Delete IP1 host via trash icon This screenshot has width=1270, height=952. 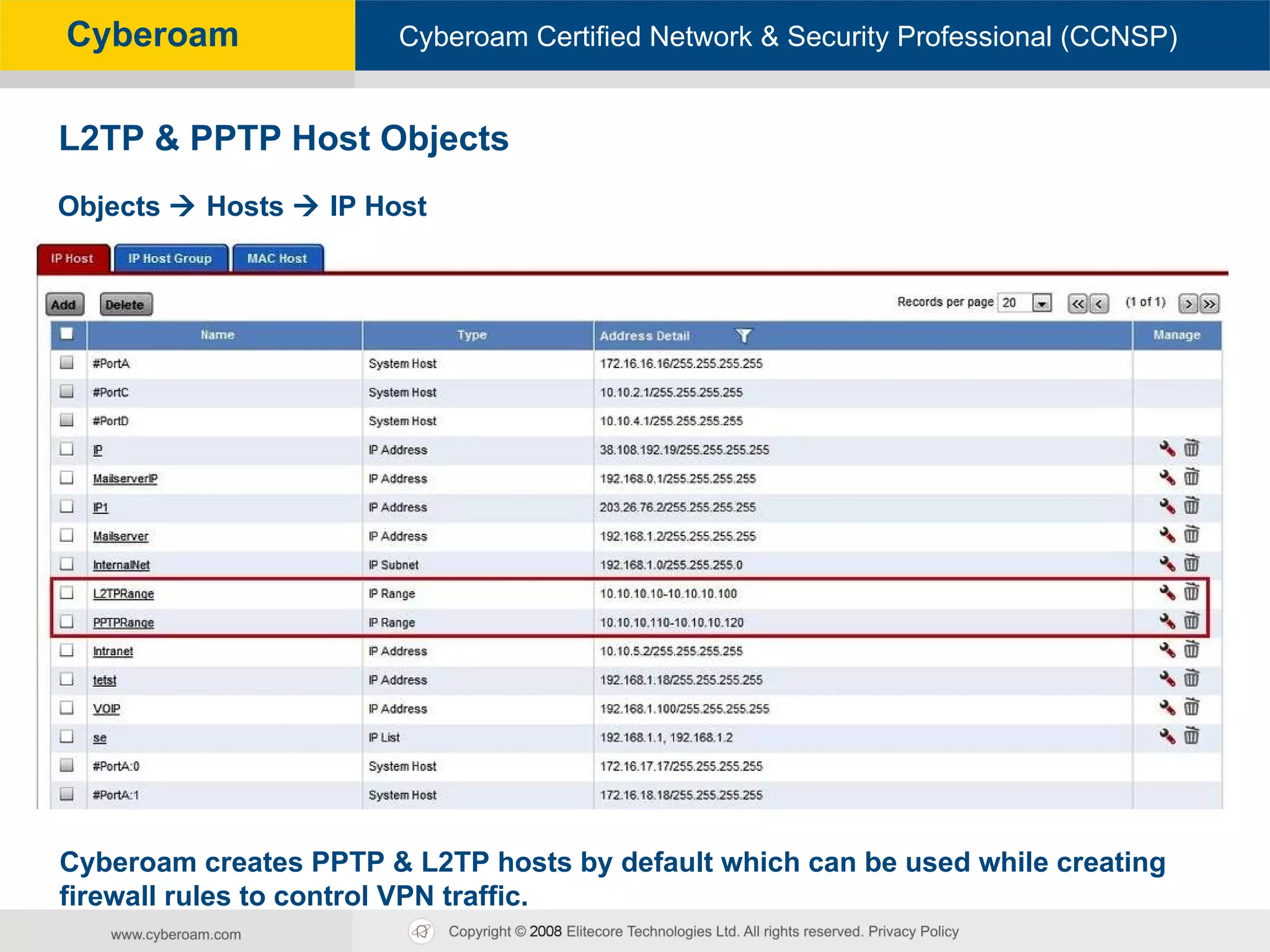click(1191, 505)
